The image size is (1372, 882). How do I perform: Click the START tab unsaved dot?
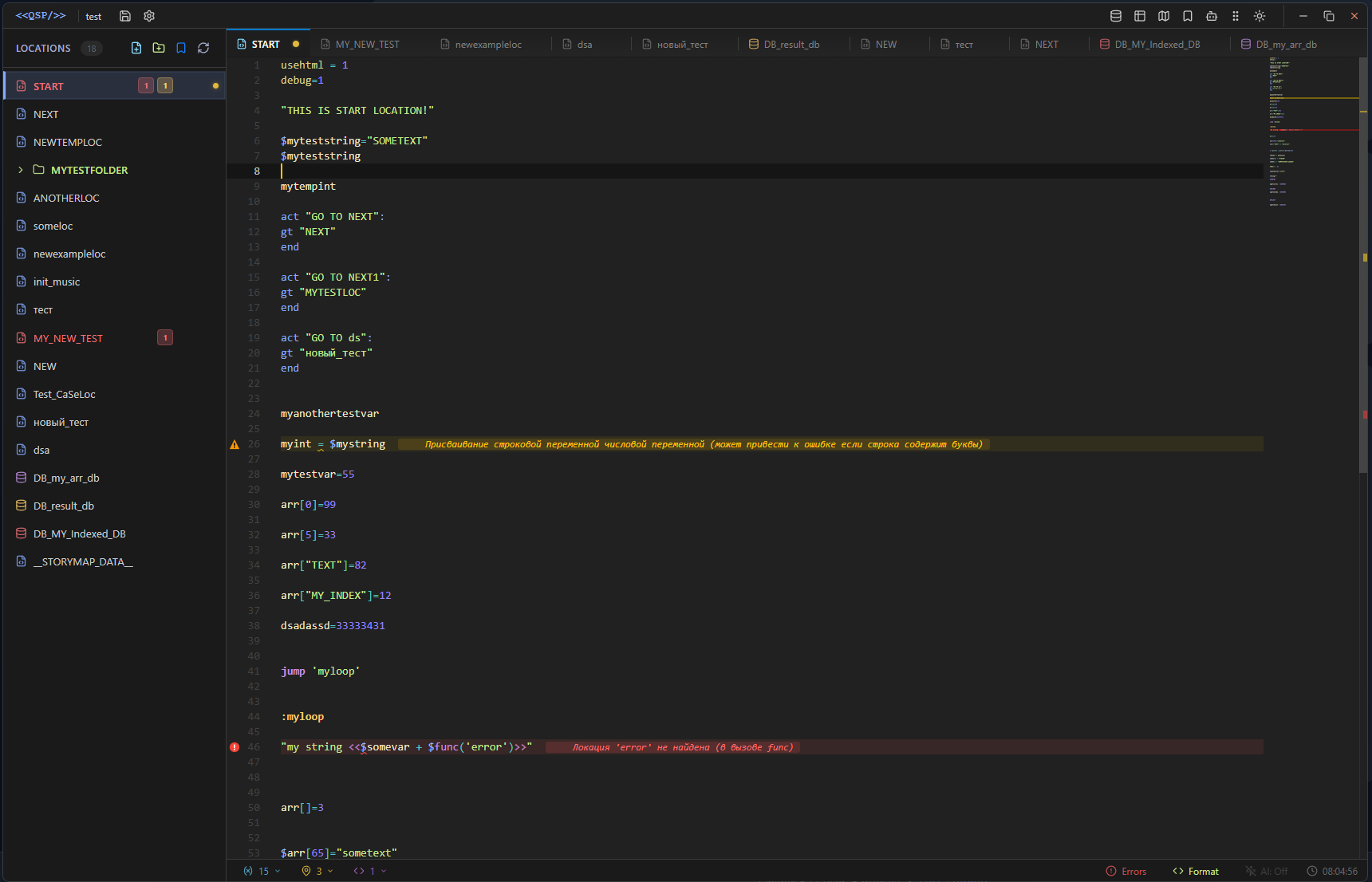tap(296, 44)
